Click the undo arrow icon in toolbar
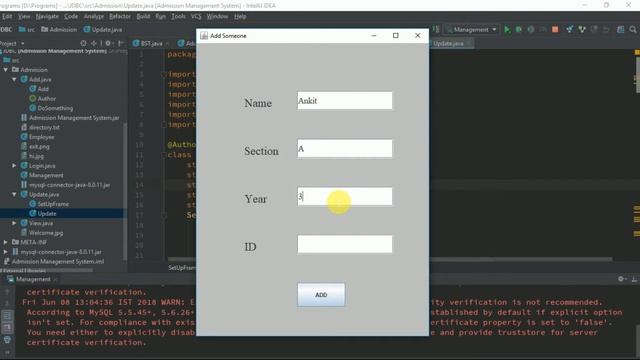 coord(606,29)
